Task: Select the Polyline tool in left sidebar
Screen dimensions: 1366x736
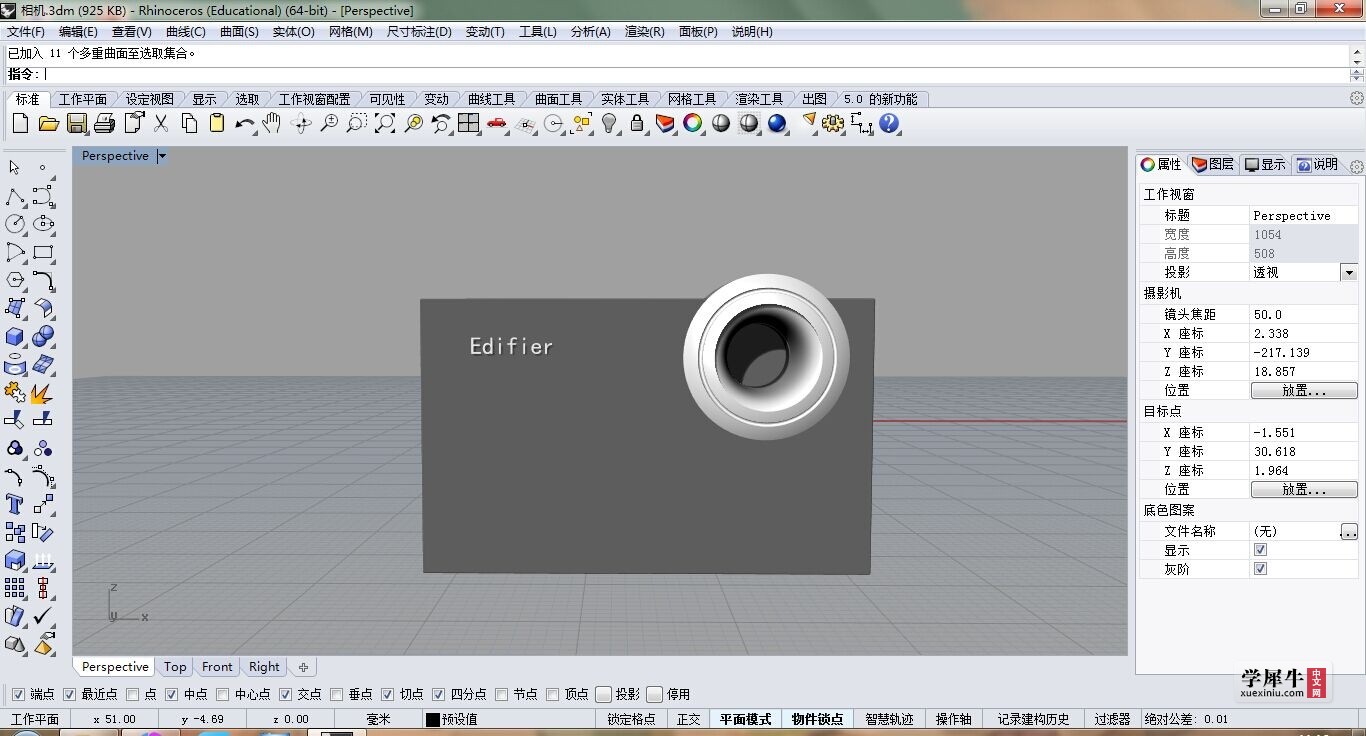Action: [15, 196]
